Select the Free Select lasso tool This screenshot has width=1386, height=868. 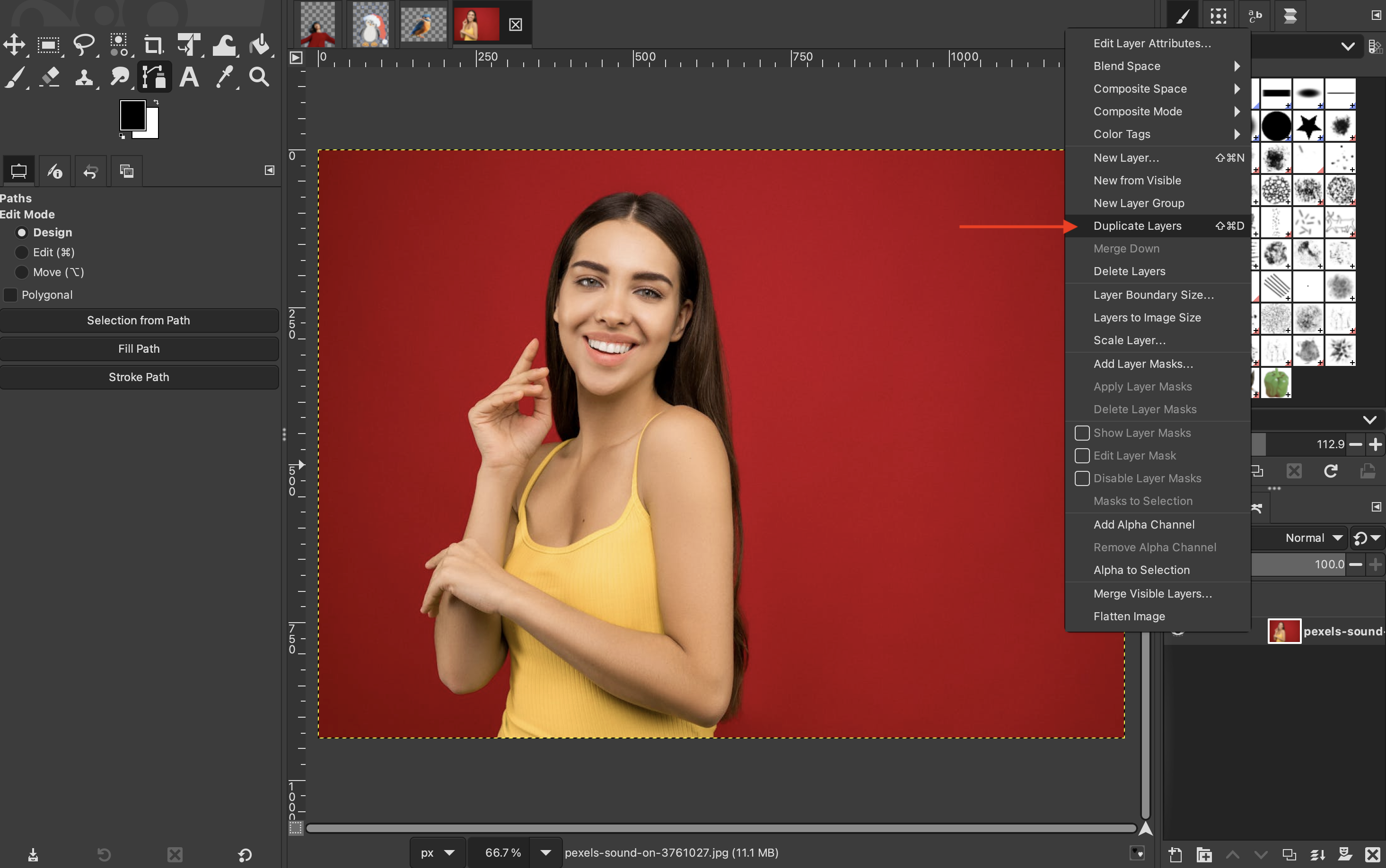[x=84, y=44]
